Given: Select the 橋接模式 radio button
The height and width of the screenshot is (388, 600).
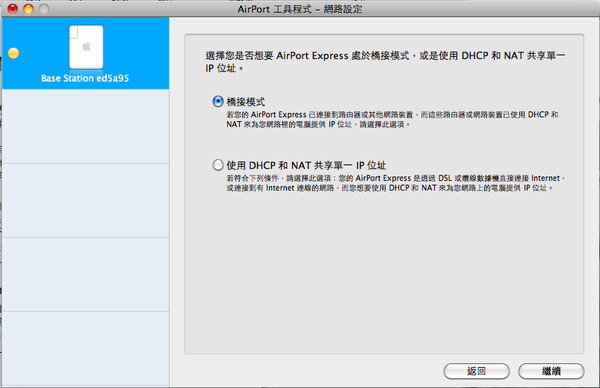Looking at the screenshot, I should [218, 101].
